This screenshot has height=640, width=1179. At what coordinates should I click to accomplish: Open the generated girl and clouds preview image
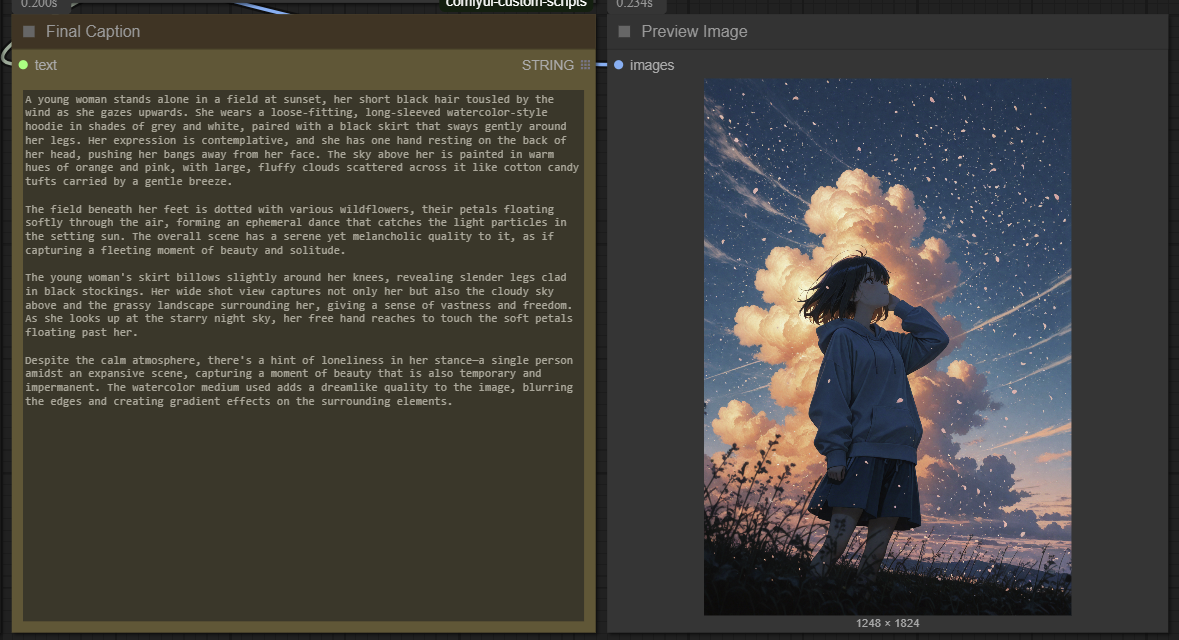887,346
